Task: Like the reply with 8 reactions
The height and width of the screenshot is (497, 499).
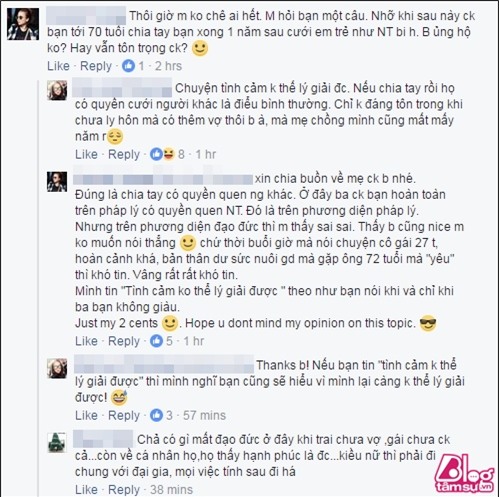Action: click(x=86, y=154)
